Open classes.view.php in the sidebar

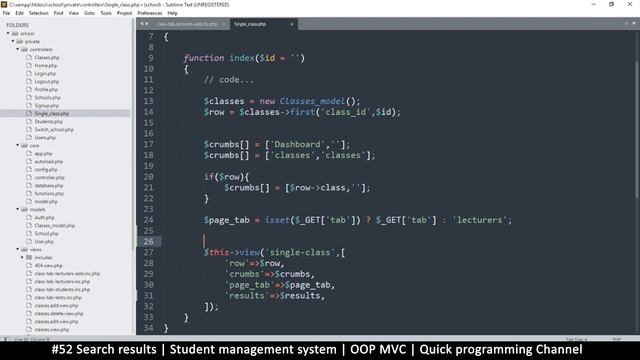pos(51,329)
